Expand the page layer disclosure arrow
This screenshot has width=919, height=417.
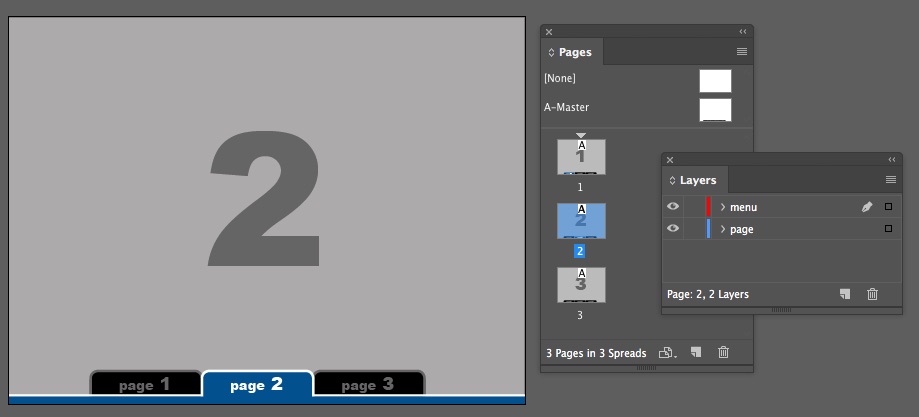point(722,229)
